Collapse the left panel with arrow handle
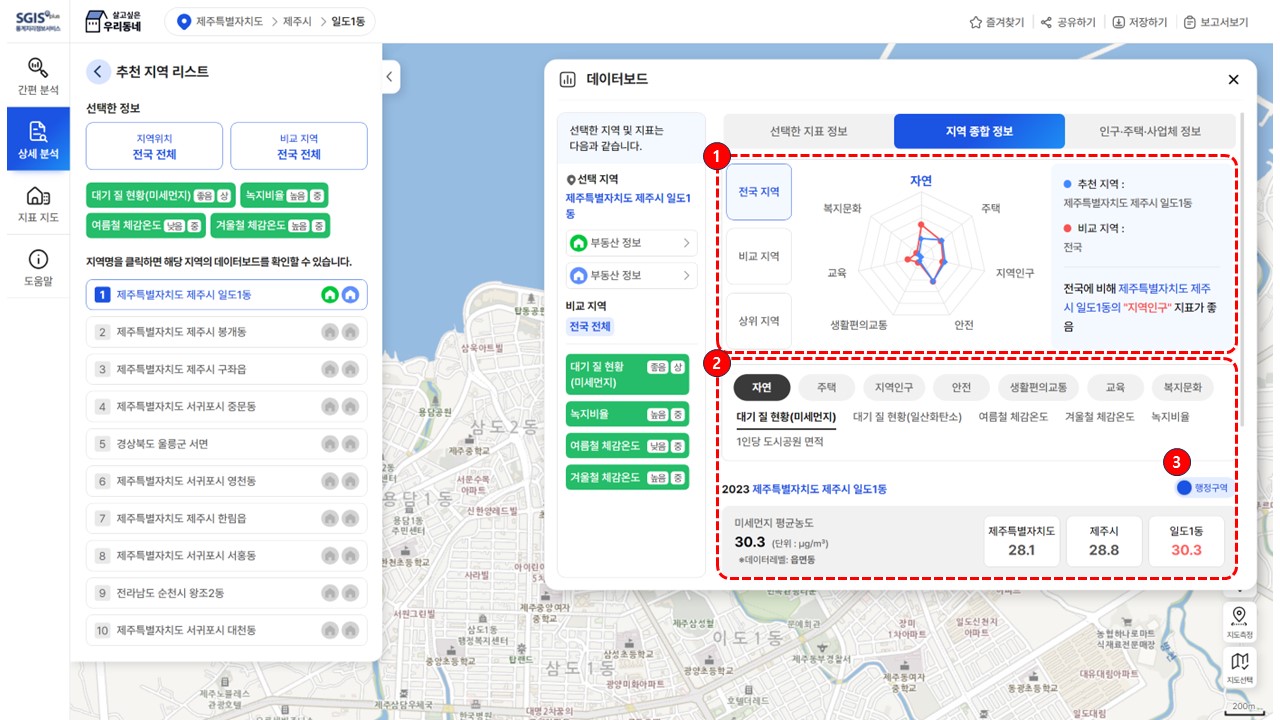This screenshot has height=720, width=1280. pos(390,77)
